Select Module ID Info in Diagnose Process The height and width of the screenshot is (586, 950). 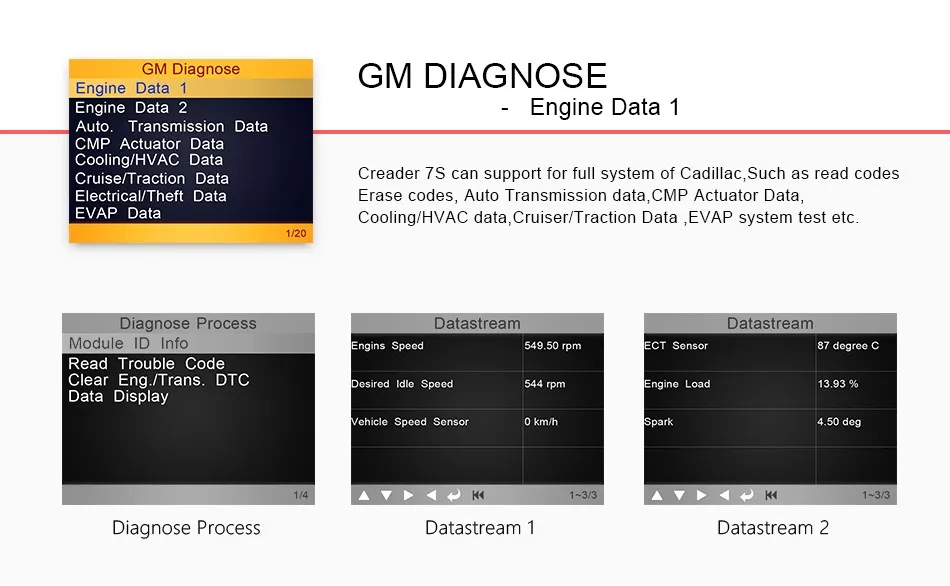[x=188, y=344]
